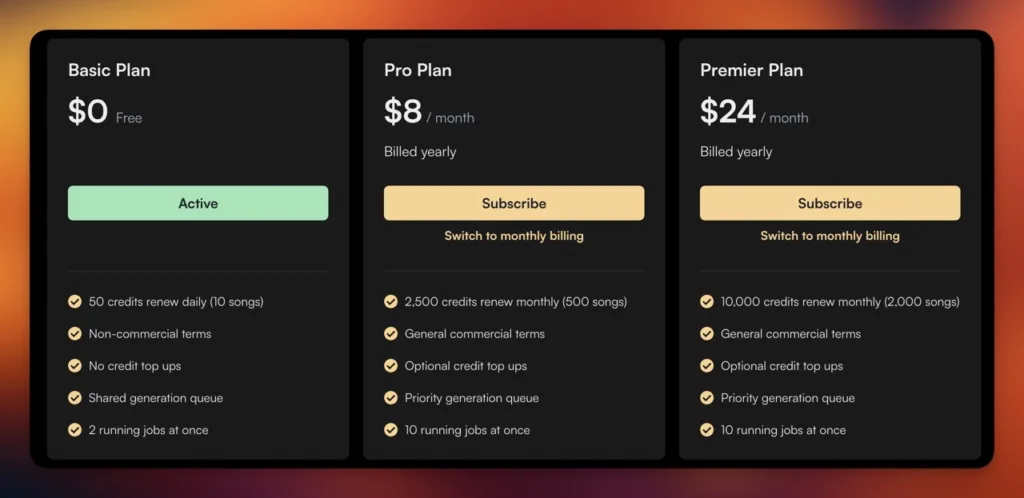Click the Premier Plan $24 price
The height and width of the screenshot is (498, 1024).
[728, 111]
